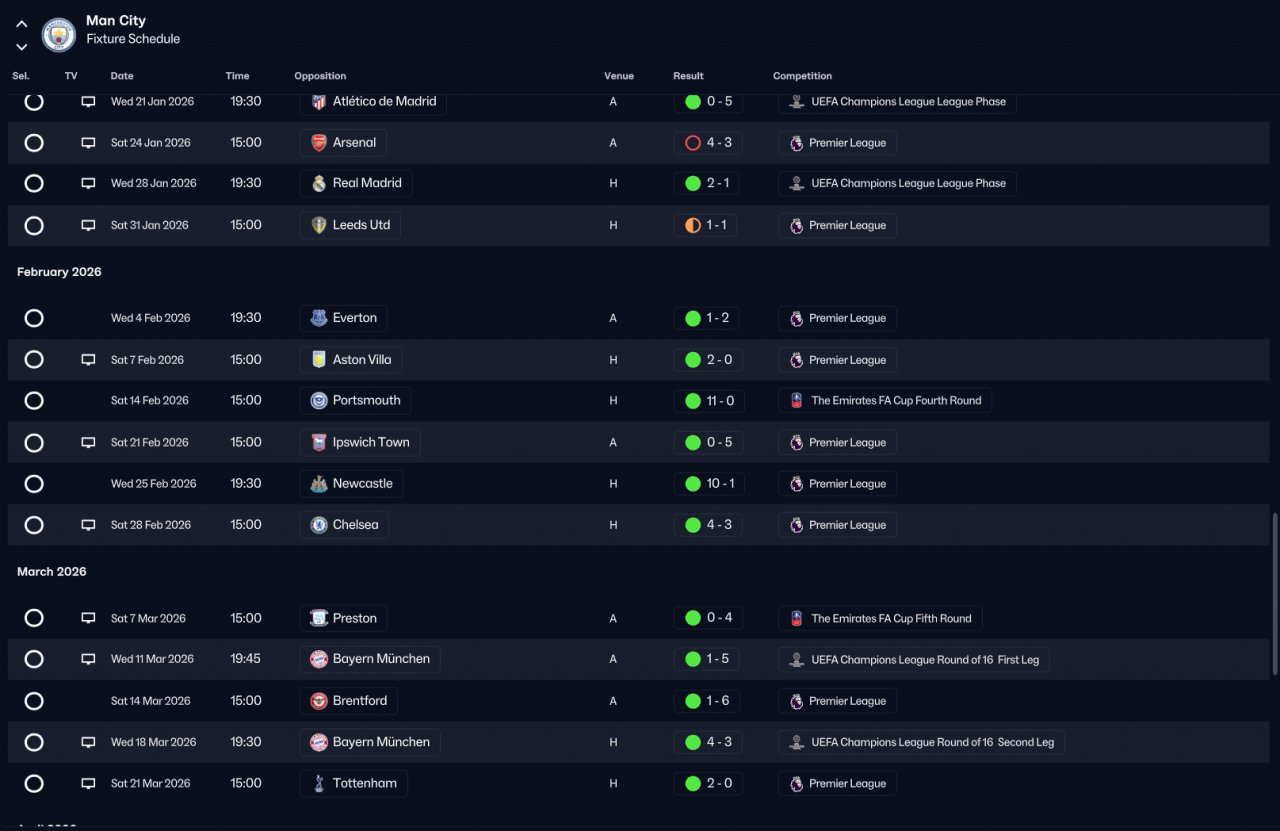Click the Man City club crest icon
Viewport: 1280px width, 831px height.
[59, 35]
